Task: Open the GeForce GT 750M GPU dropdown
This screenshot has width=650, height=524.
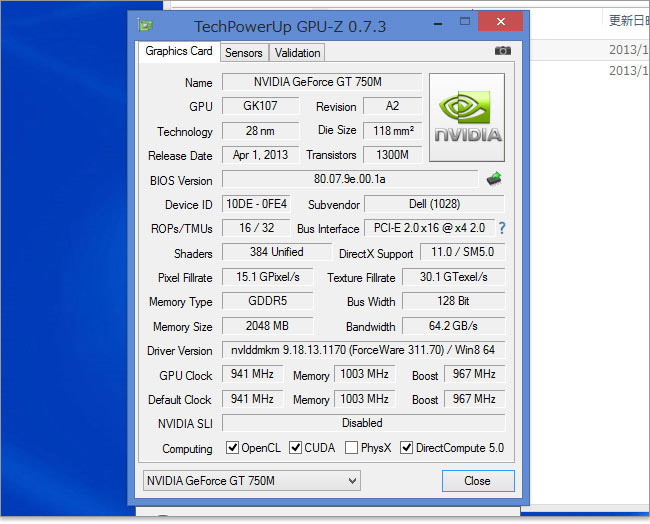Action: pos(251,481)
